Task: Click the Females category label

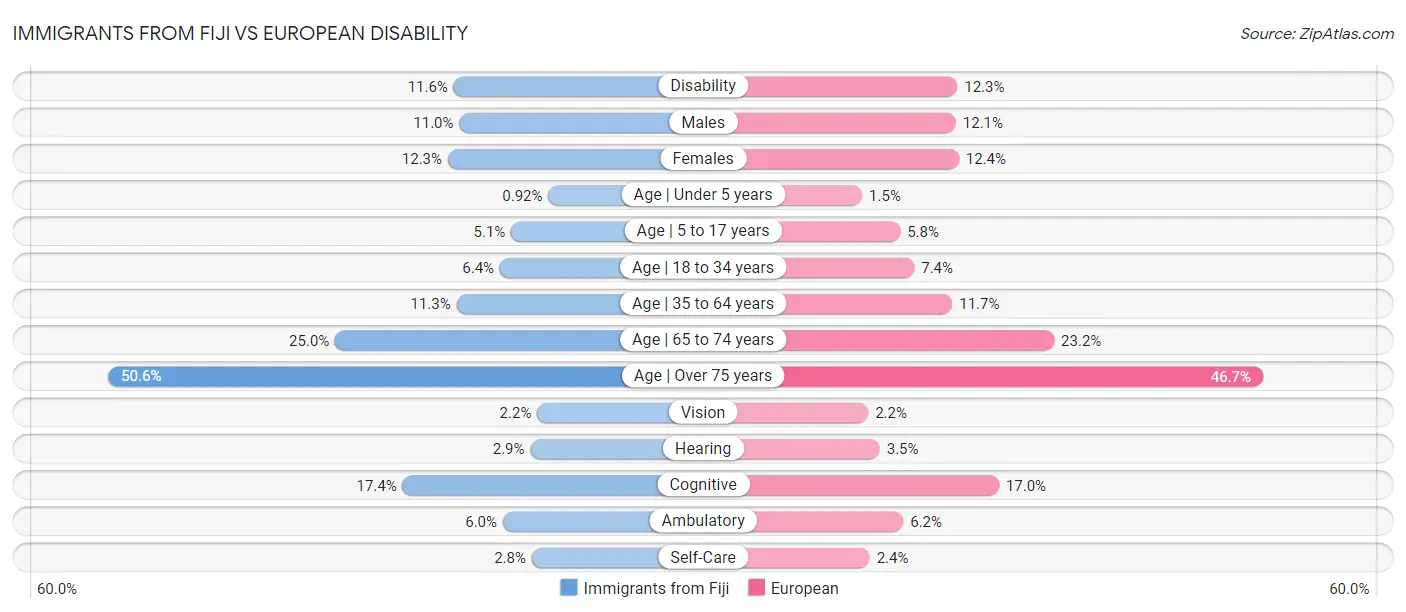Action: click(703, 158)
